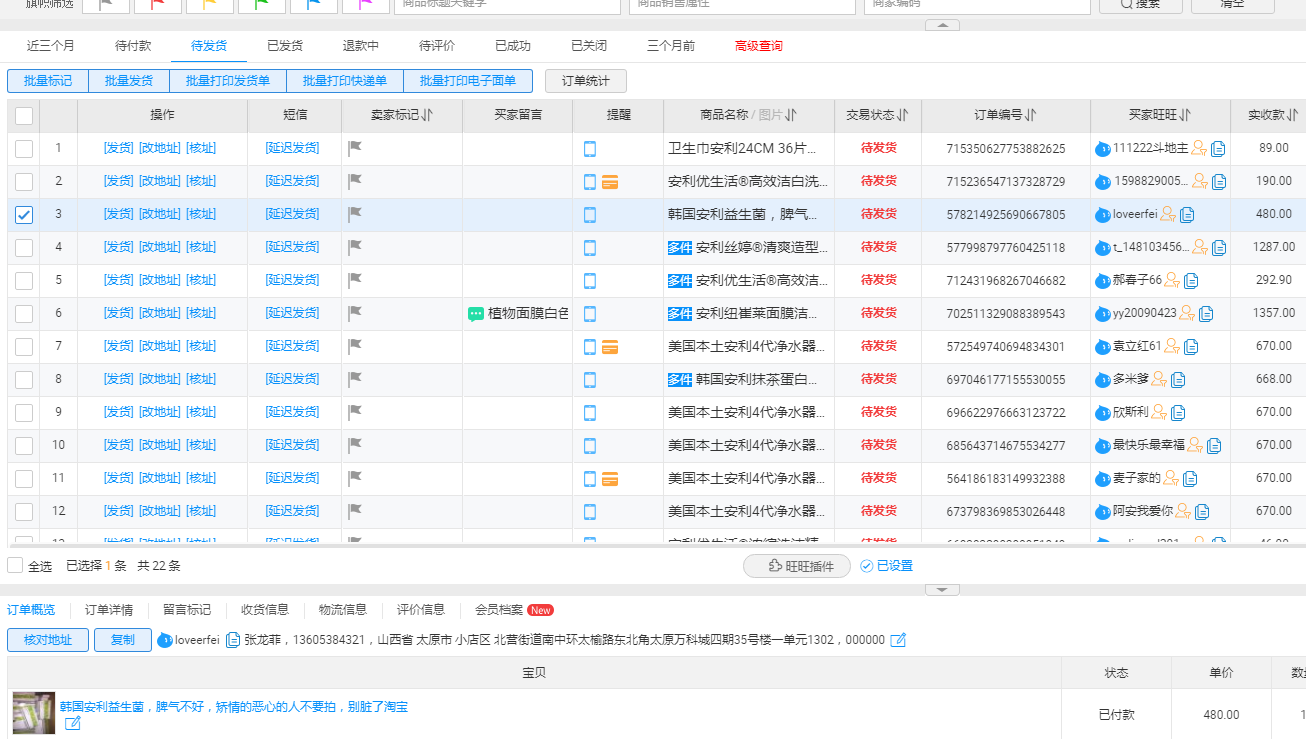Click the copy document icon in loveerfei row
This screenshot has height=739, width=1306.
tap(1187, 215)
